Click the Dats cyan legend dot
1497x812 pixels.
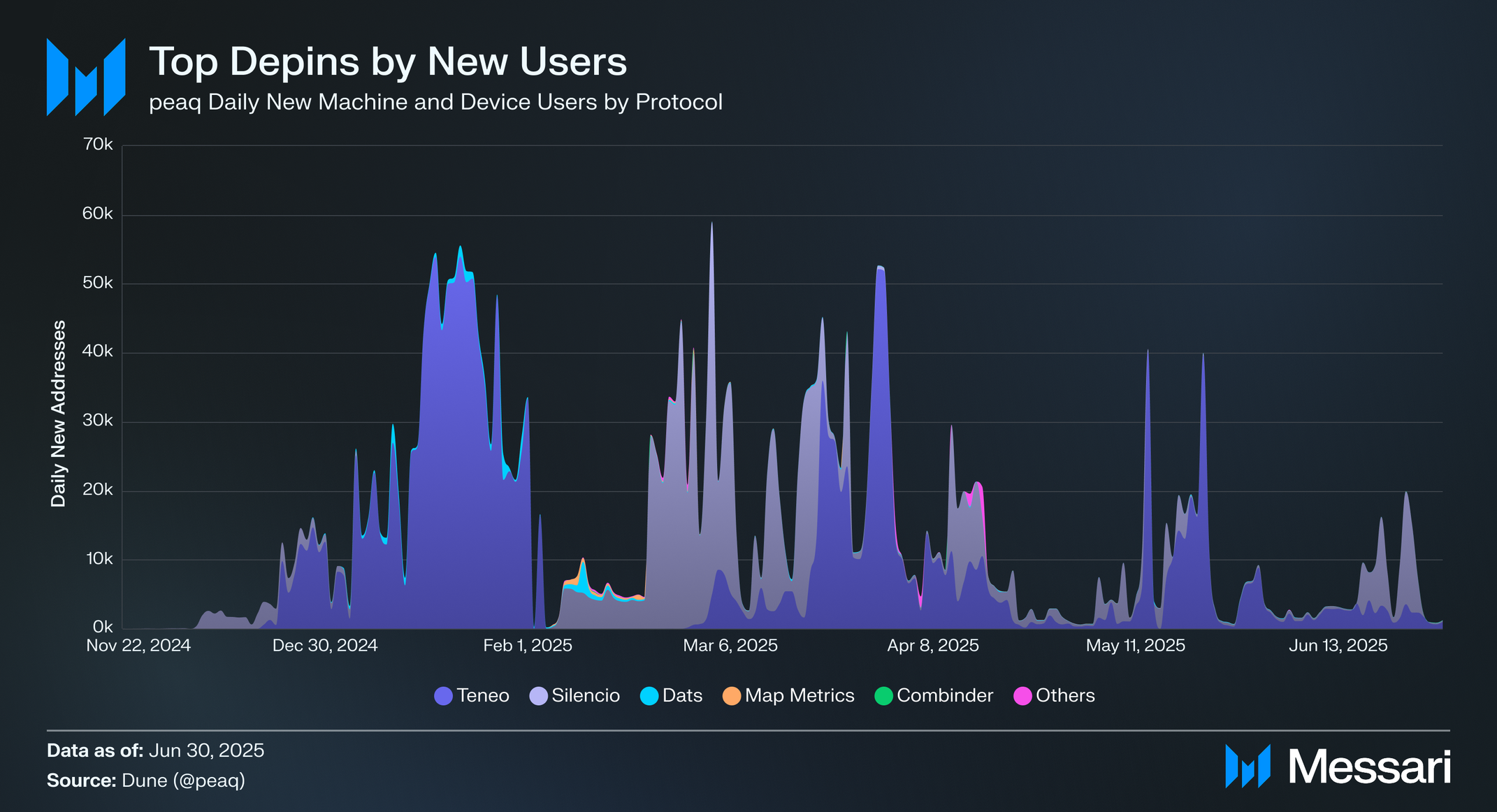point(649,696)
